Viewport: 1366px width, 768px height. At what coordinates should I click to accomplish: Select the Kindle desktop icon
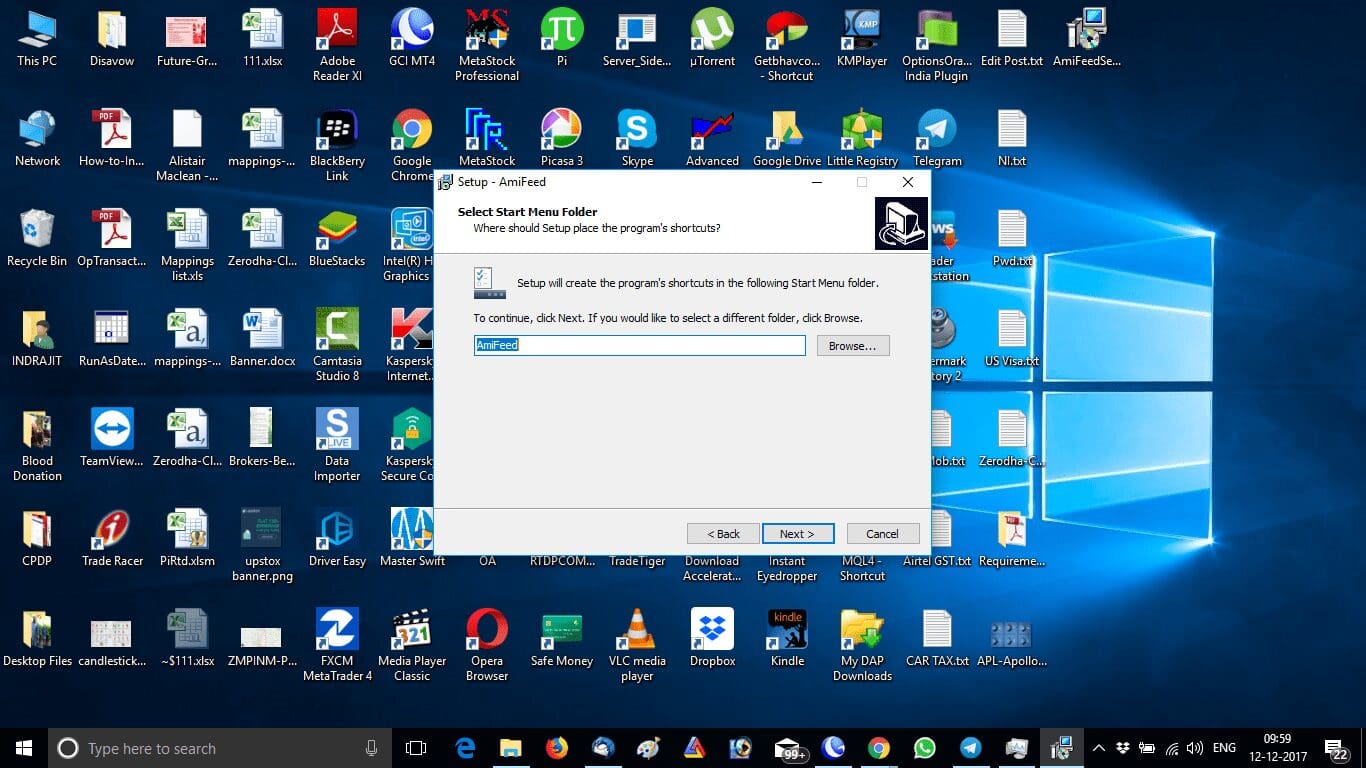[787, 637]
